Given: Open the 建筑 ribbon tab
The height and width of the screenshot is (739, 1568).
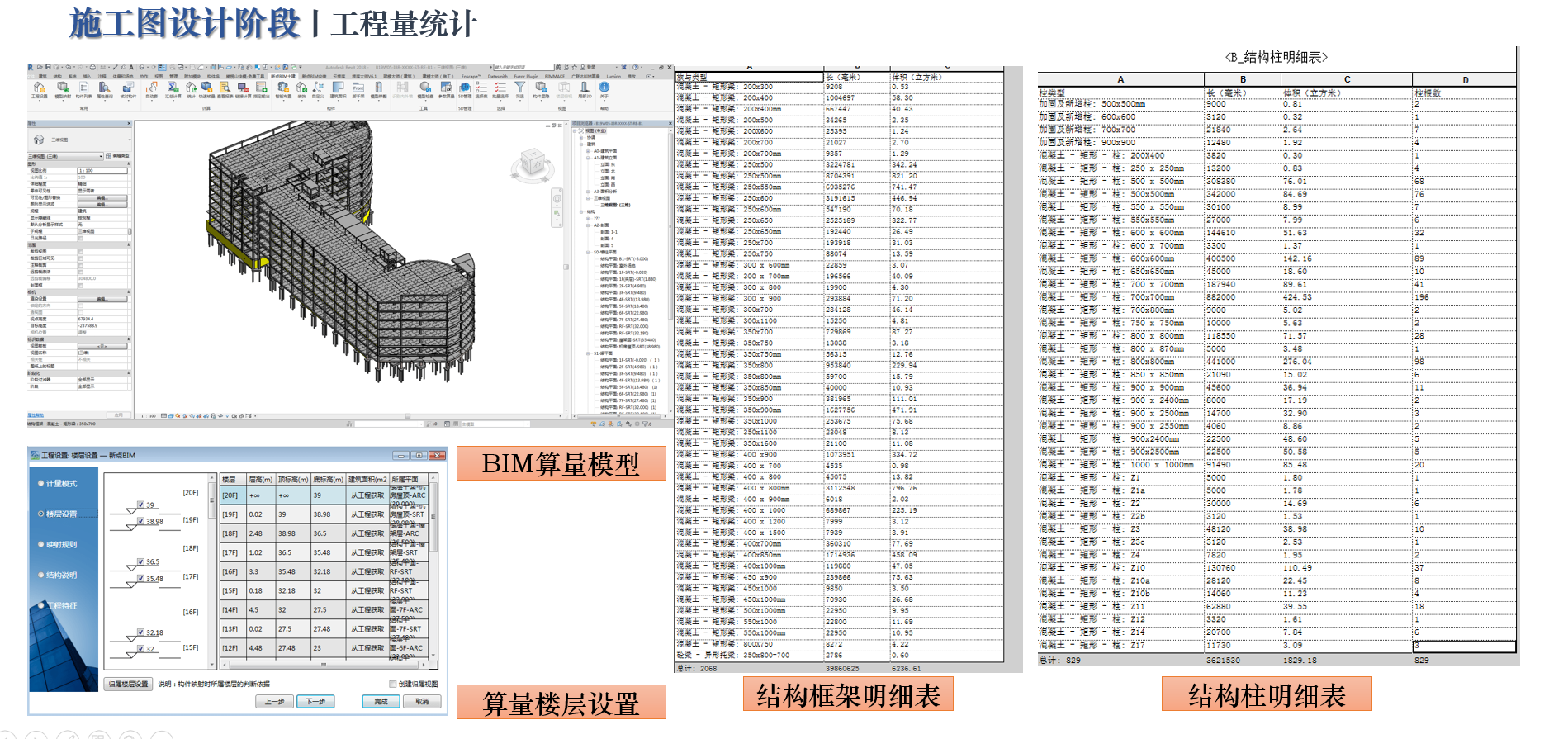Looking at the screenshot, I should (43, 76).
